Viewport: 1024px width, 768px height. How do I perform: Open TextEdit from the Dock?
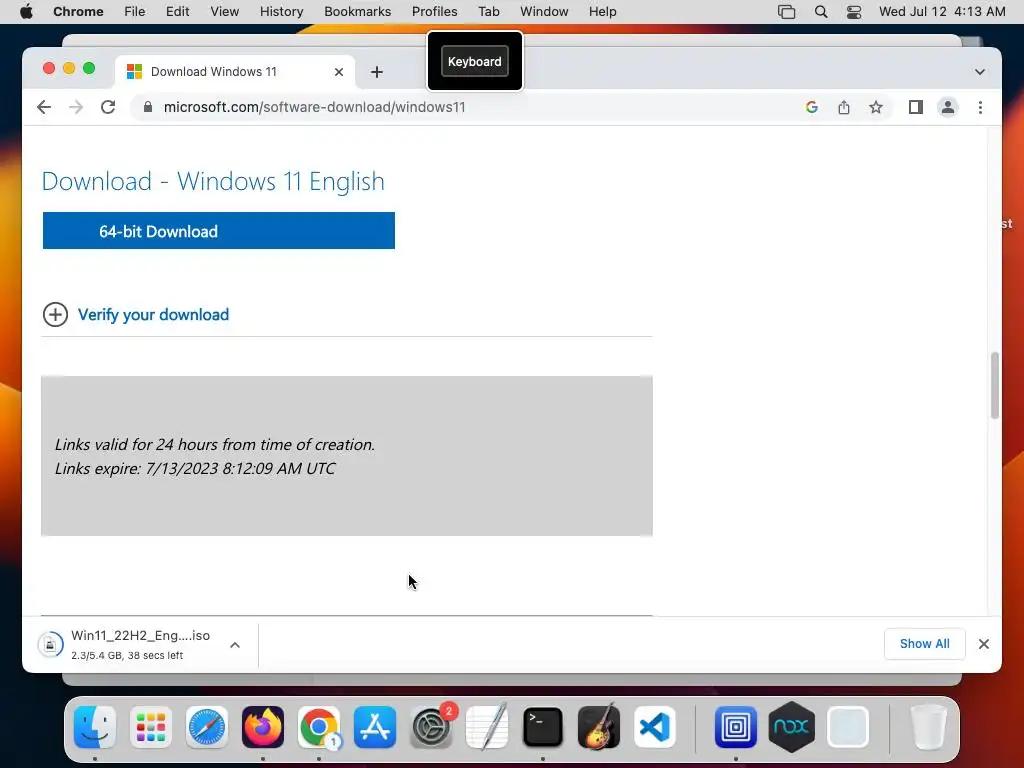487,726
